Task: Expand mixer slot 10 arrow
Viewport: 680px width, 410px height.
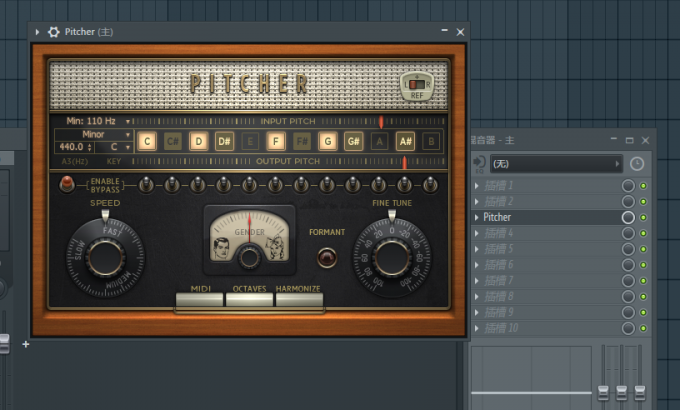Action: pyautogui.click(x=477, y=328)
